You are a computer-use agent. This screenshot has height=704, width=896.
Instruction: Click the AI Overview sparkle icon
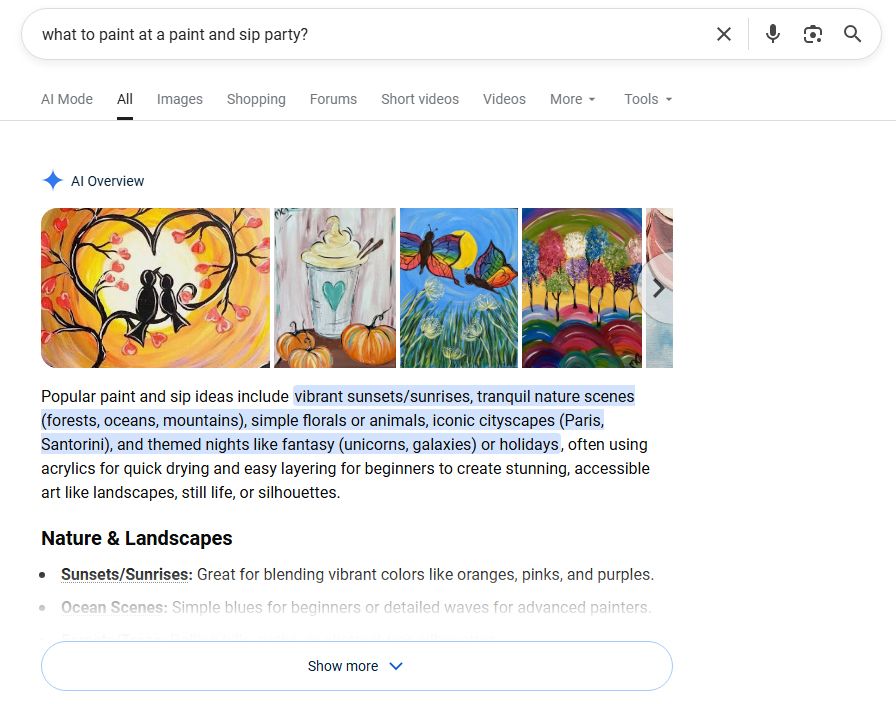[52, 181]
